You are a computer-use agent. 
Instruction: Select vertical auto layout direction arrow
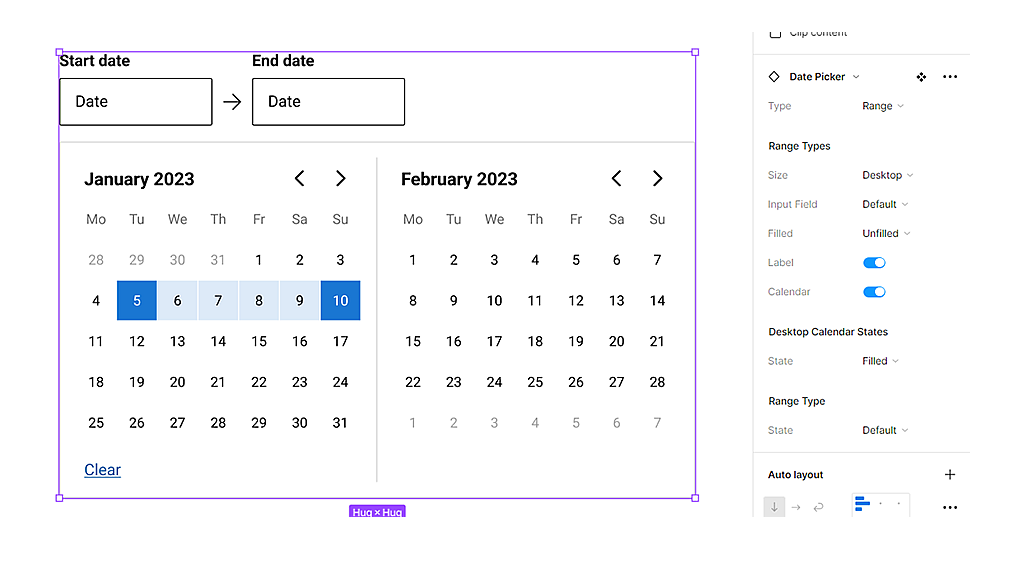[774, 507]
